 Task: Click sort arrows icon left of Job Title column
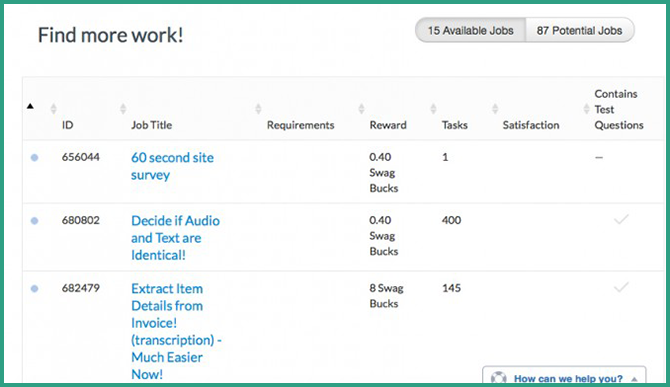[123, 109]
